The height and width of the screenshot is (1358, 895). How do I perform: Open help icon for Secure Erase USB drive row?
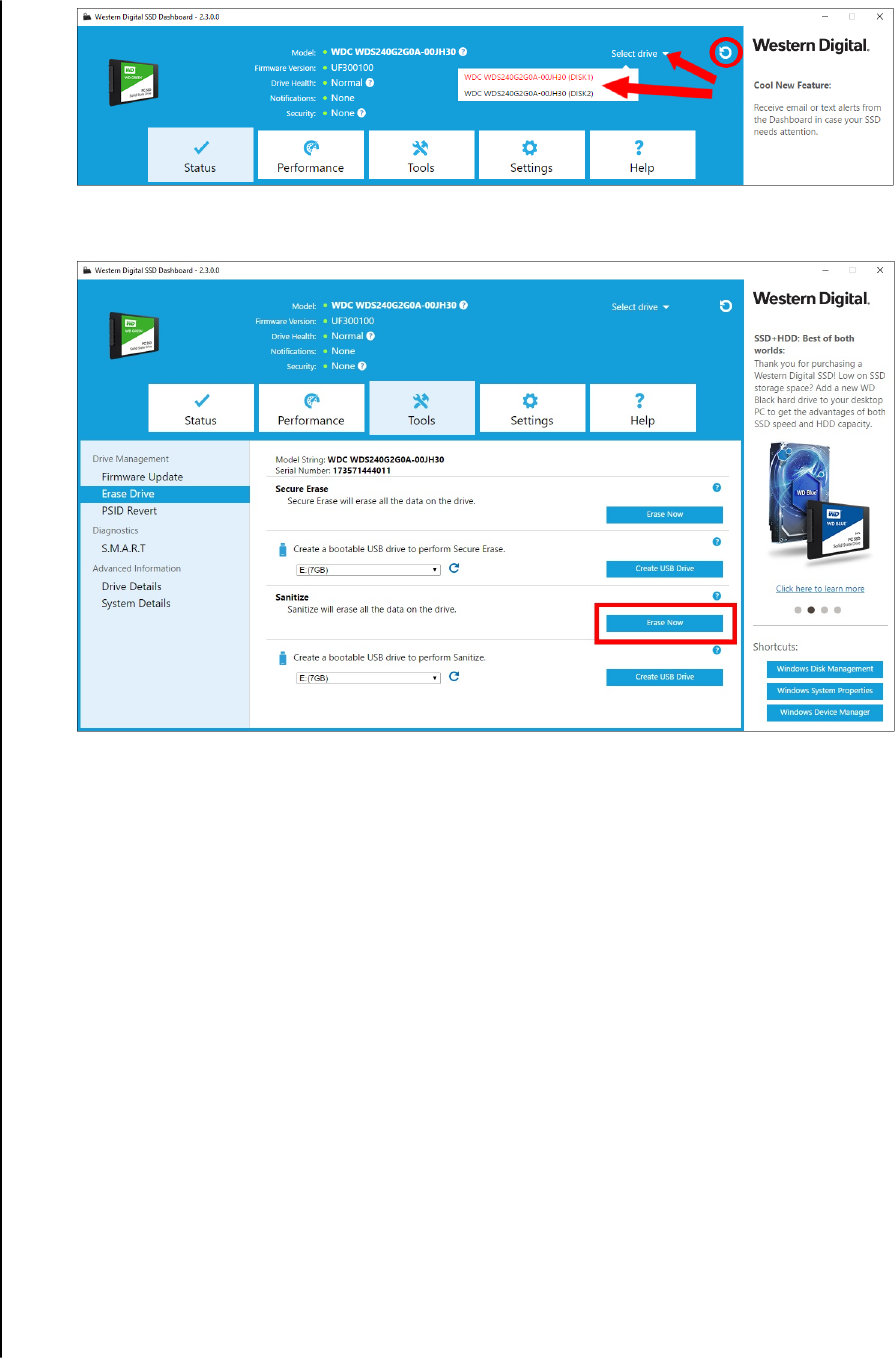click(x=717, y=541)
